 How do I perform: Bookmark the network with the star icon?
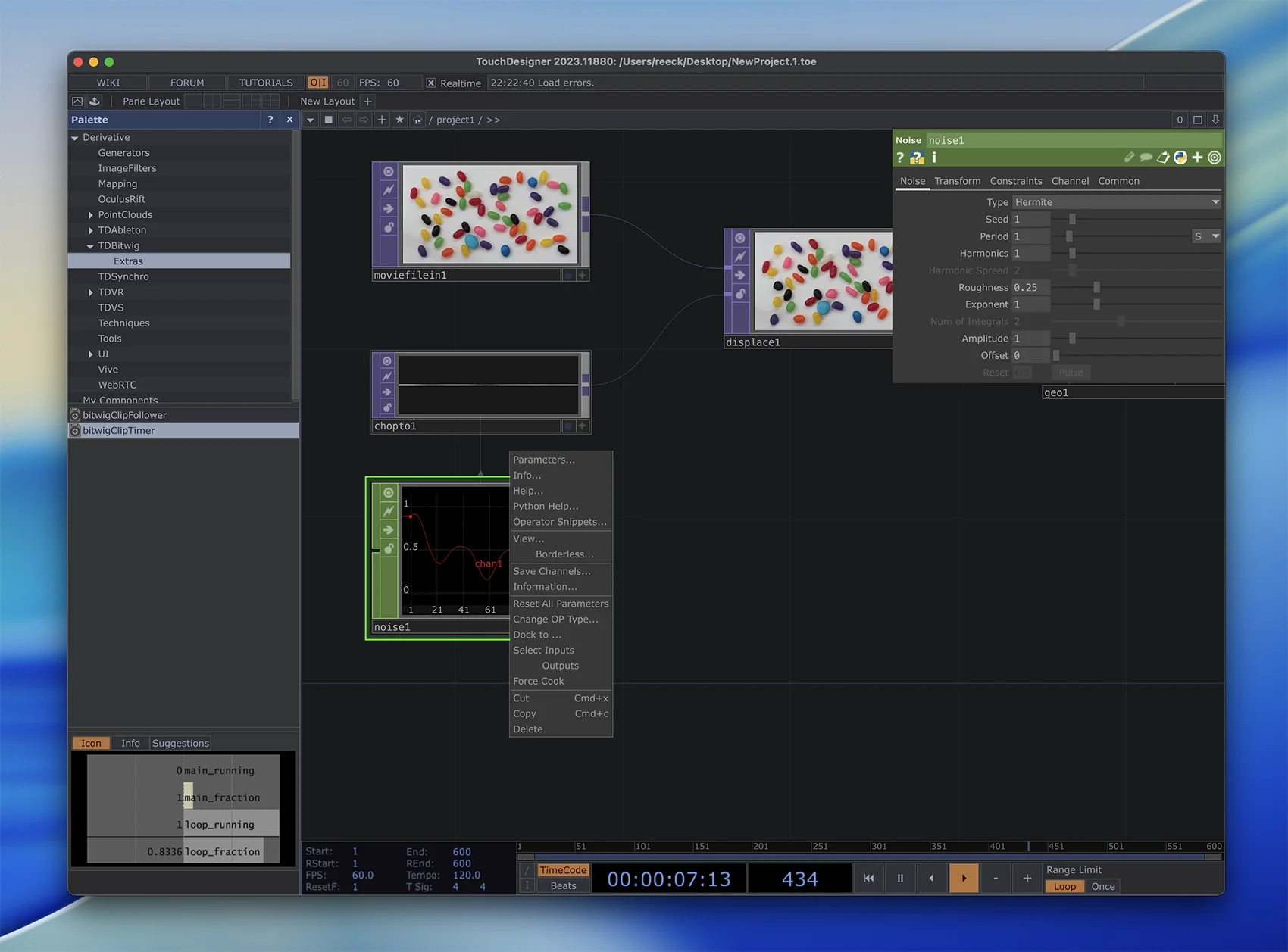pyautogui.click(x=399, y=120)
